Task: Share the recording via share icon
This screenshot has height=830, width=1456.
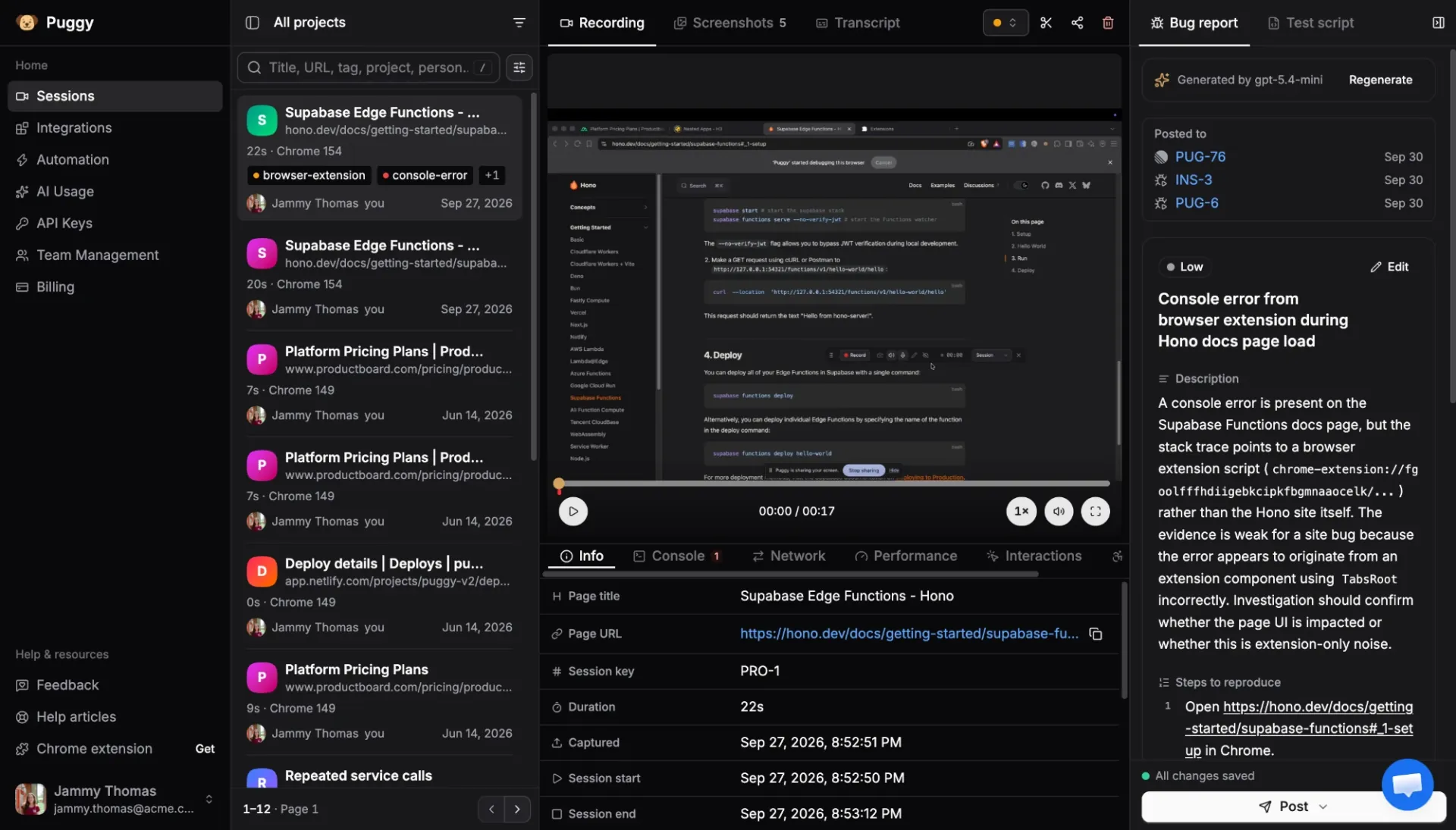Action: point(1078,23)
